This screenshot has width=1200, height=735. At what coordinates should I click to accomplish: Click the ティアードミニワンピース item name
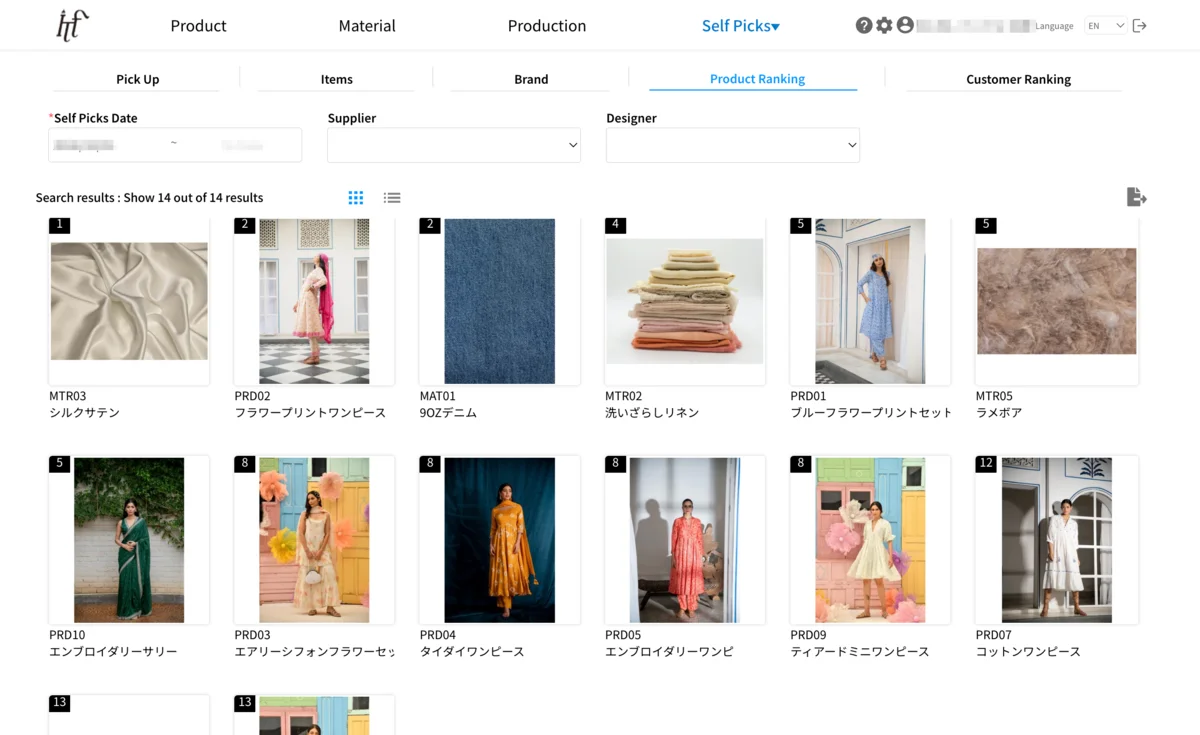click(x=860, y=652)
